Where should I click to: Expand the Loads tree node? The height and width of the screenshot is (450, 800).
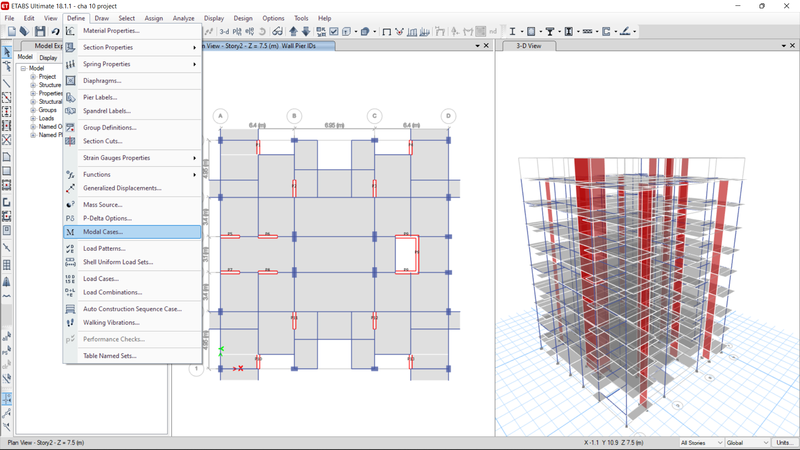pyautogui.click(x=33, y=118)
